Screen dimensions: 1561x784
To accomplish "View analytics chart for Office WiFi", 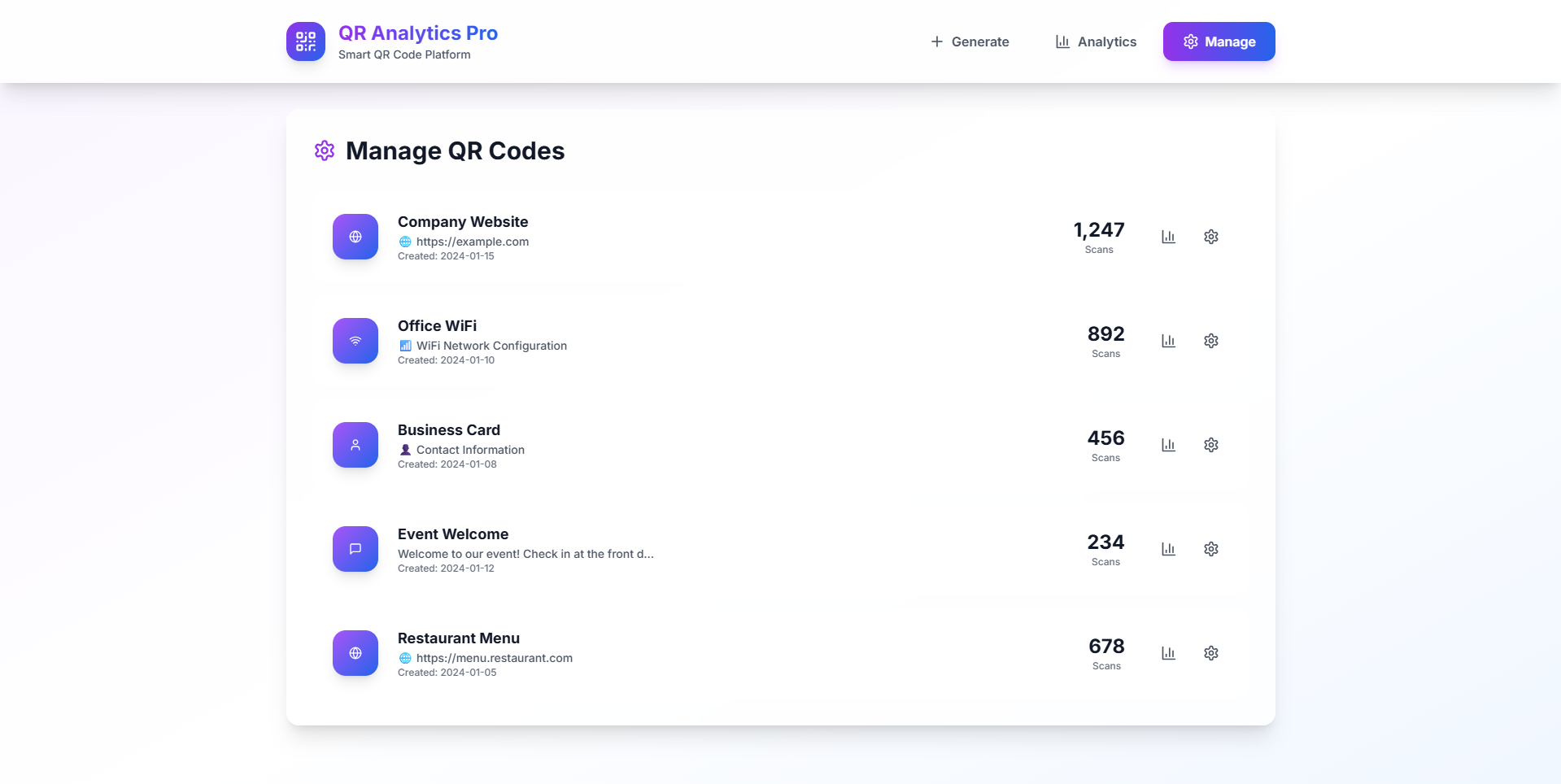I will point(1168,341).
